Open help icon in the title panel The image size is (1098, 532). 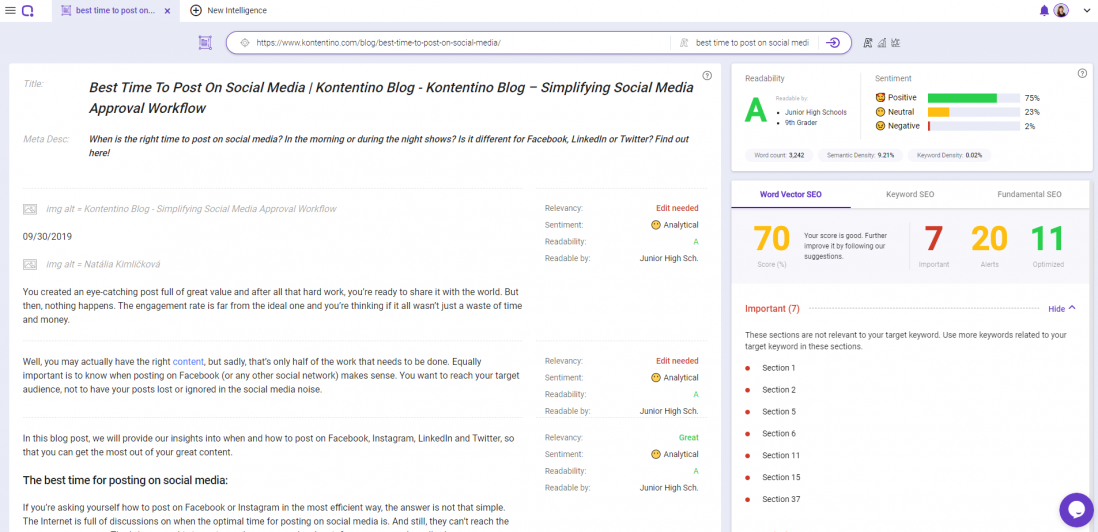click(x=707, y=76)
